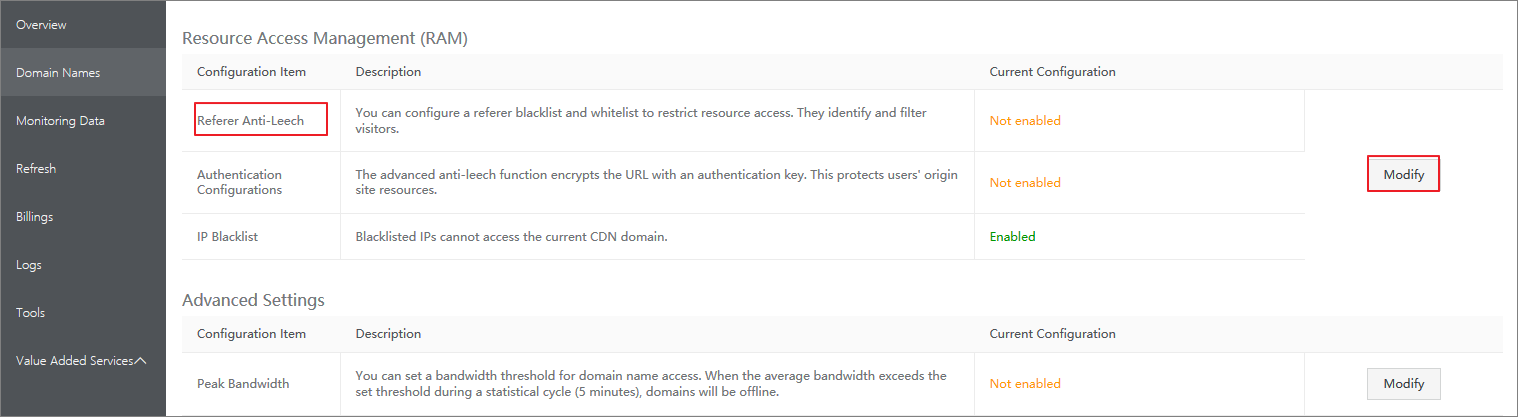Click the Resource Access Management (RAM) heading

pyautogui.click(x=325, y=38)
